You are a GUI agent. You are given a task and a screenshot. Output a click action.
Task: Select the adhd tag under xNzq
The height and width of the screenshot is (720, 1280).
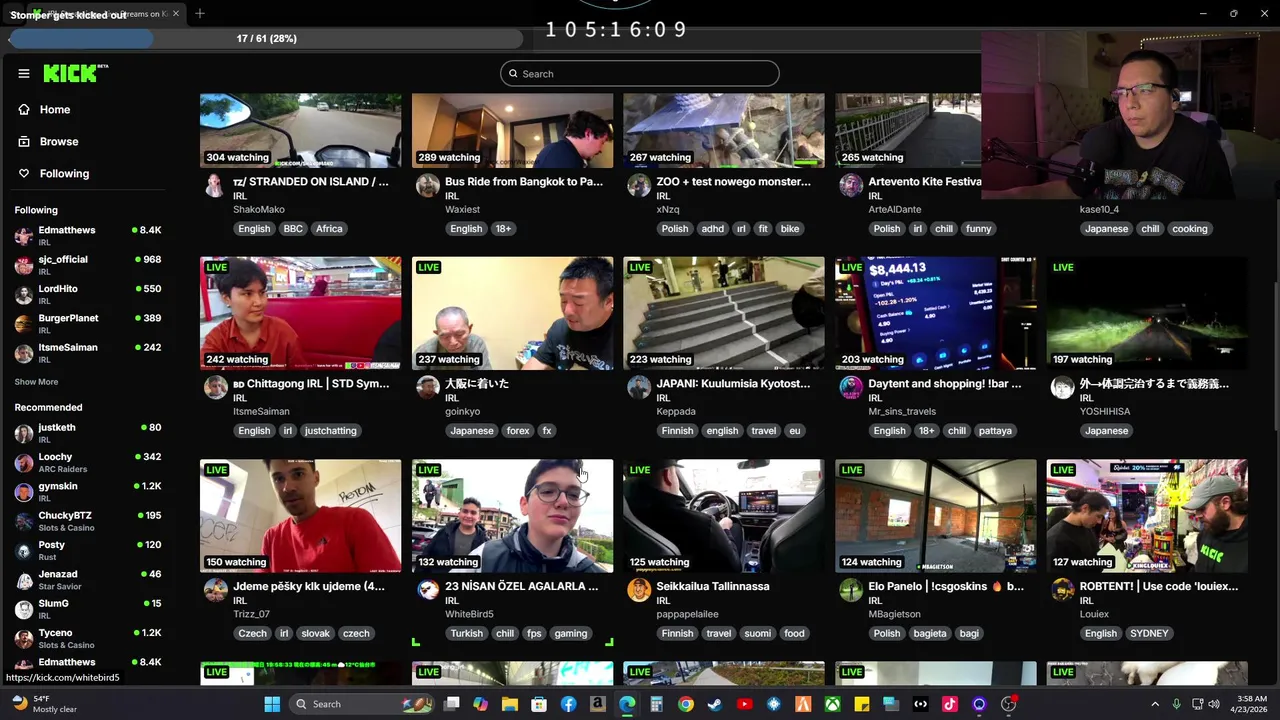point(712,229)
